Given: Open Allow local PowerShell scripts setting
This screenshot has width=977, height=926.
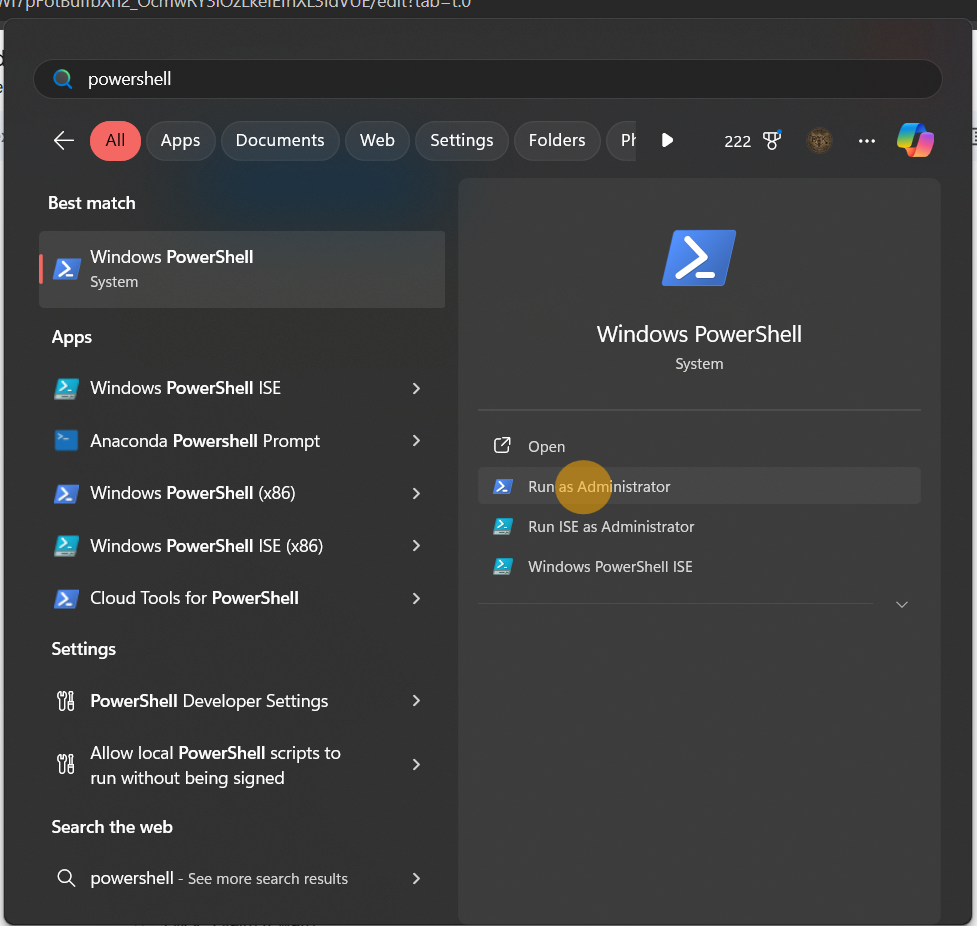Looking at the screenshot, I should tap(242, 765).
